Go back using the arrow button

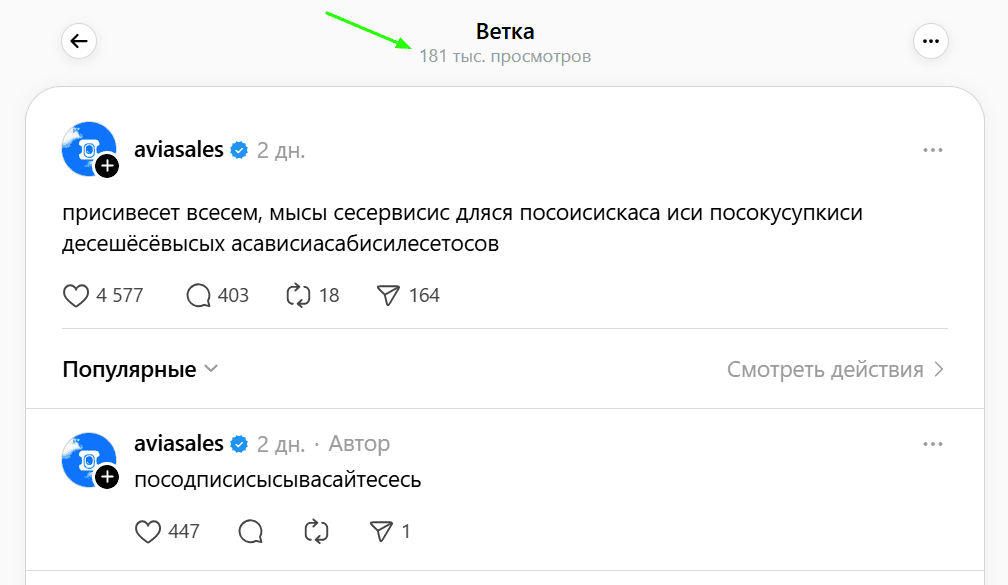[79, 41]
